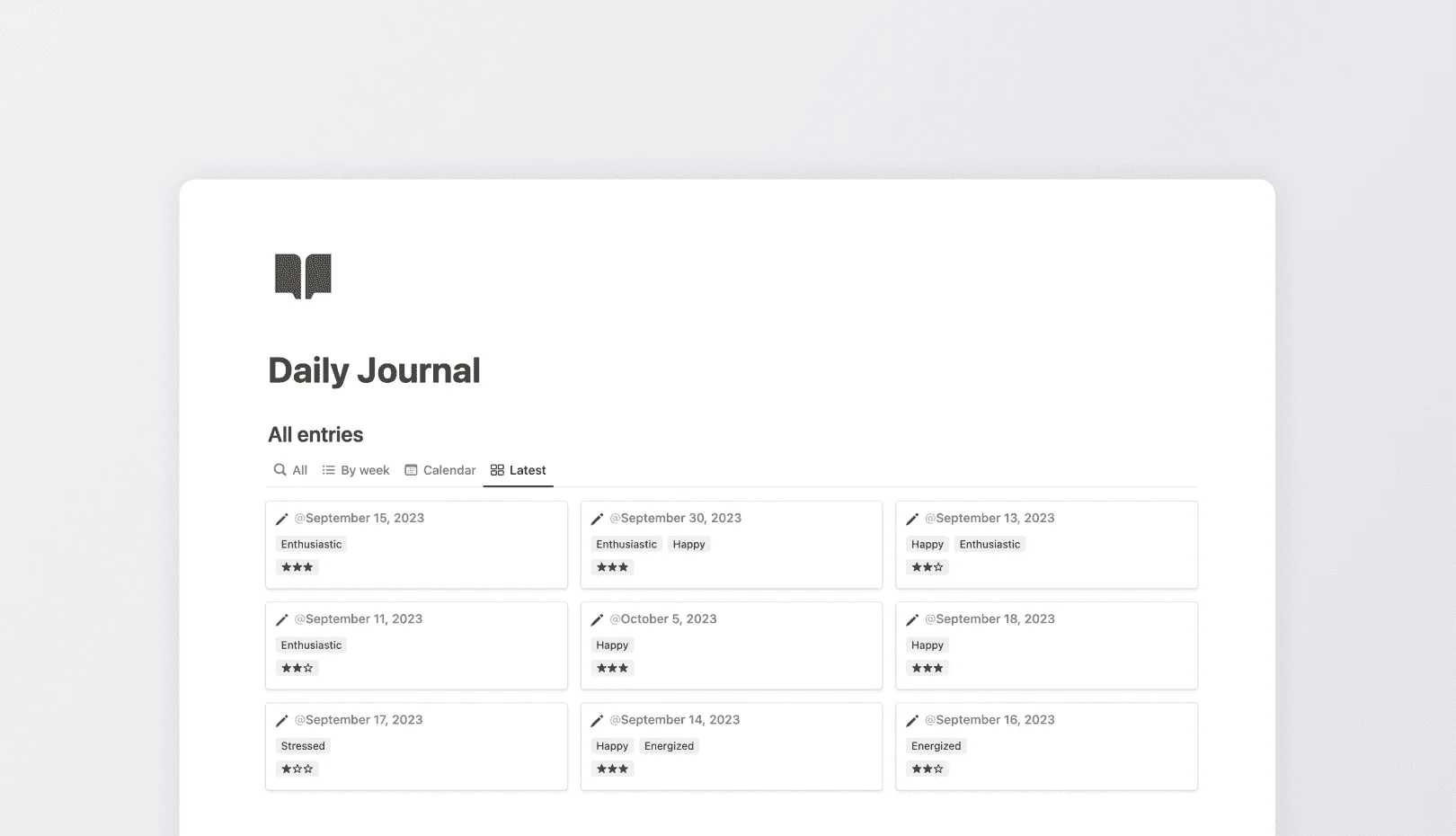Open the October 5 journal entry
Viewport: 1456px width, 836px height.
pyautogui.click(x=732, y=645)
